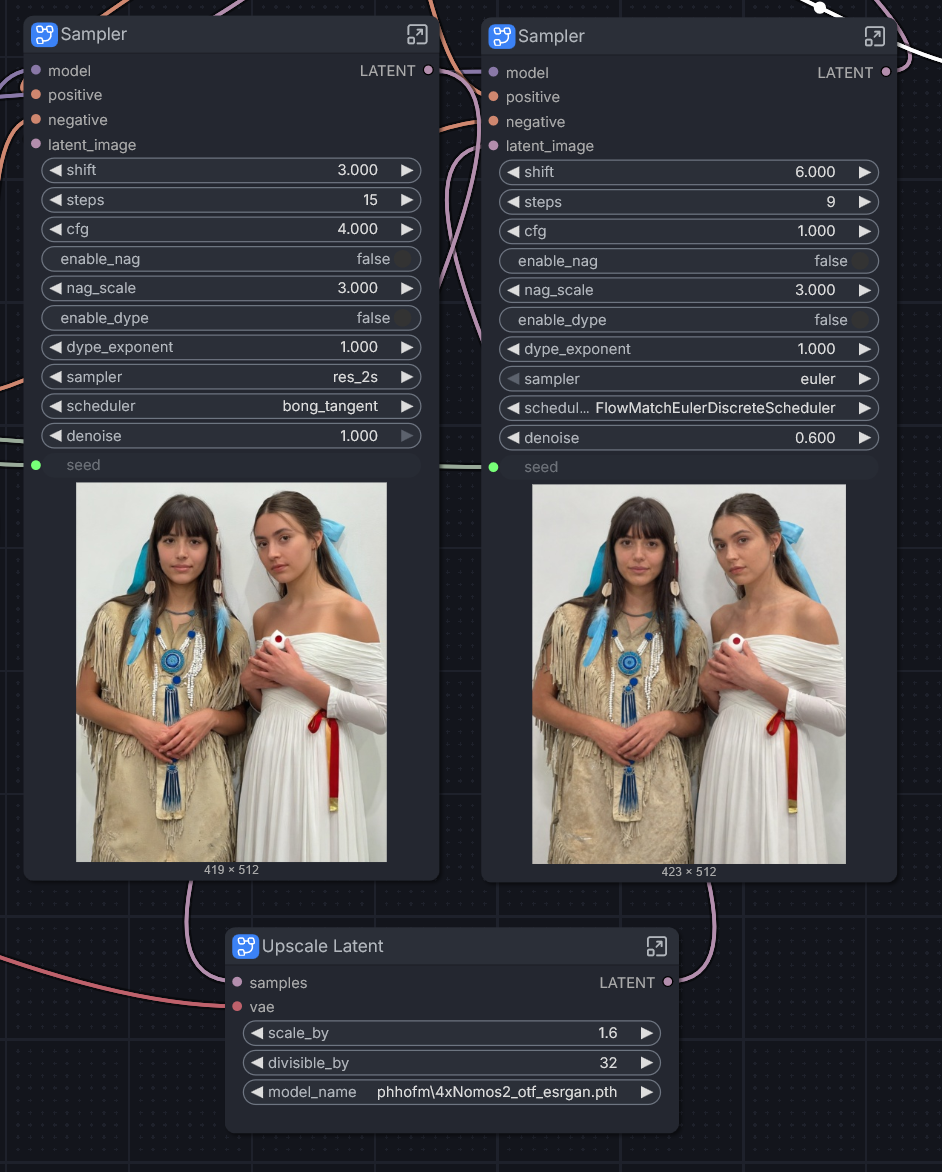Click the left Sampler's LATENT output socket

[x=428, y=70]
